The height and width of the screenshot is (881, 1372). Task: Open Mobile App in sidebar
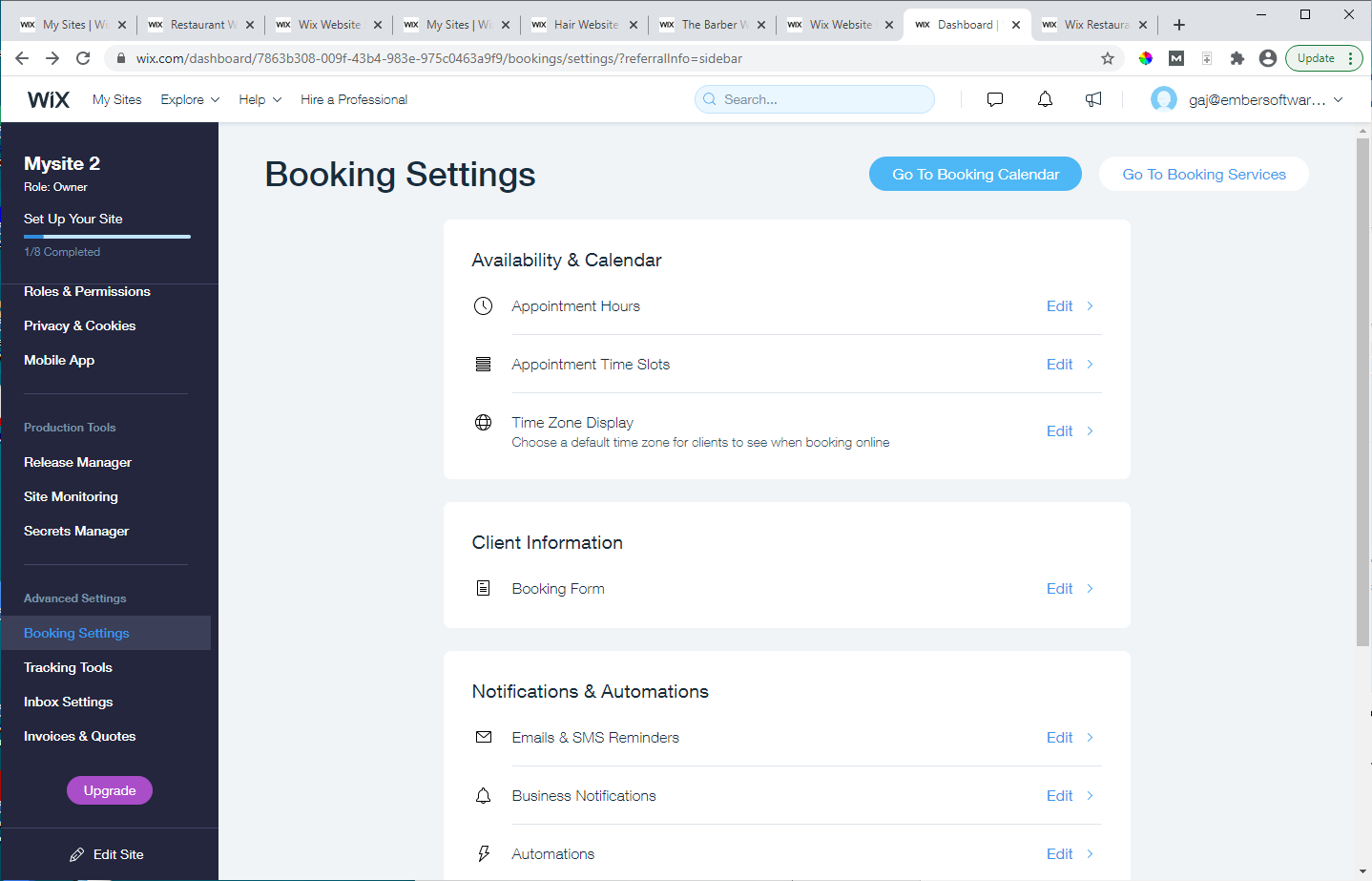59,360
